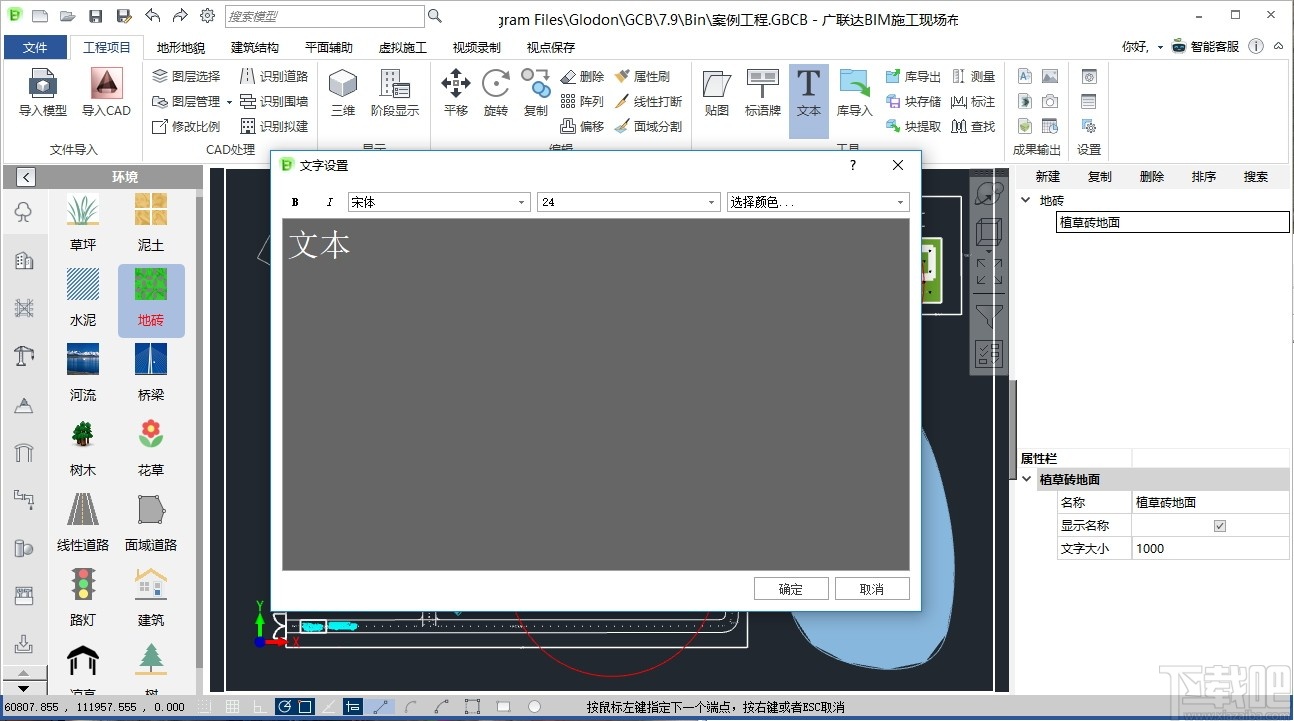The width and height of the screenshot is (1294, 721).
Task: Toggle the circle drawing mode in status bar
Action: pyautogui.click(x=534, y=707)
